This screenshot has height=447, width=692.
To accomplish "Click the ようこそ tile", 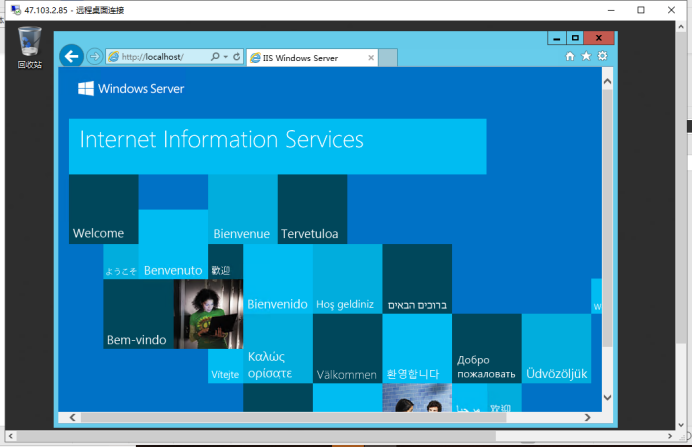I will (121, 262).
